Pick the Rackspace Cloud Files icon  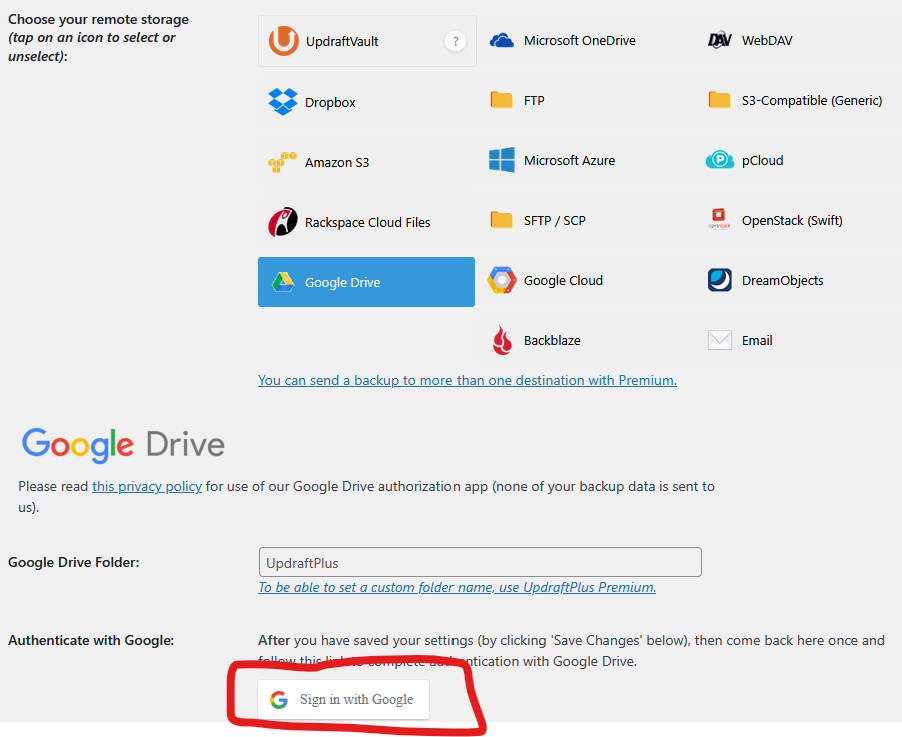[x=283, y=222]
